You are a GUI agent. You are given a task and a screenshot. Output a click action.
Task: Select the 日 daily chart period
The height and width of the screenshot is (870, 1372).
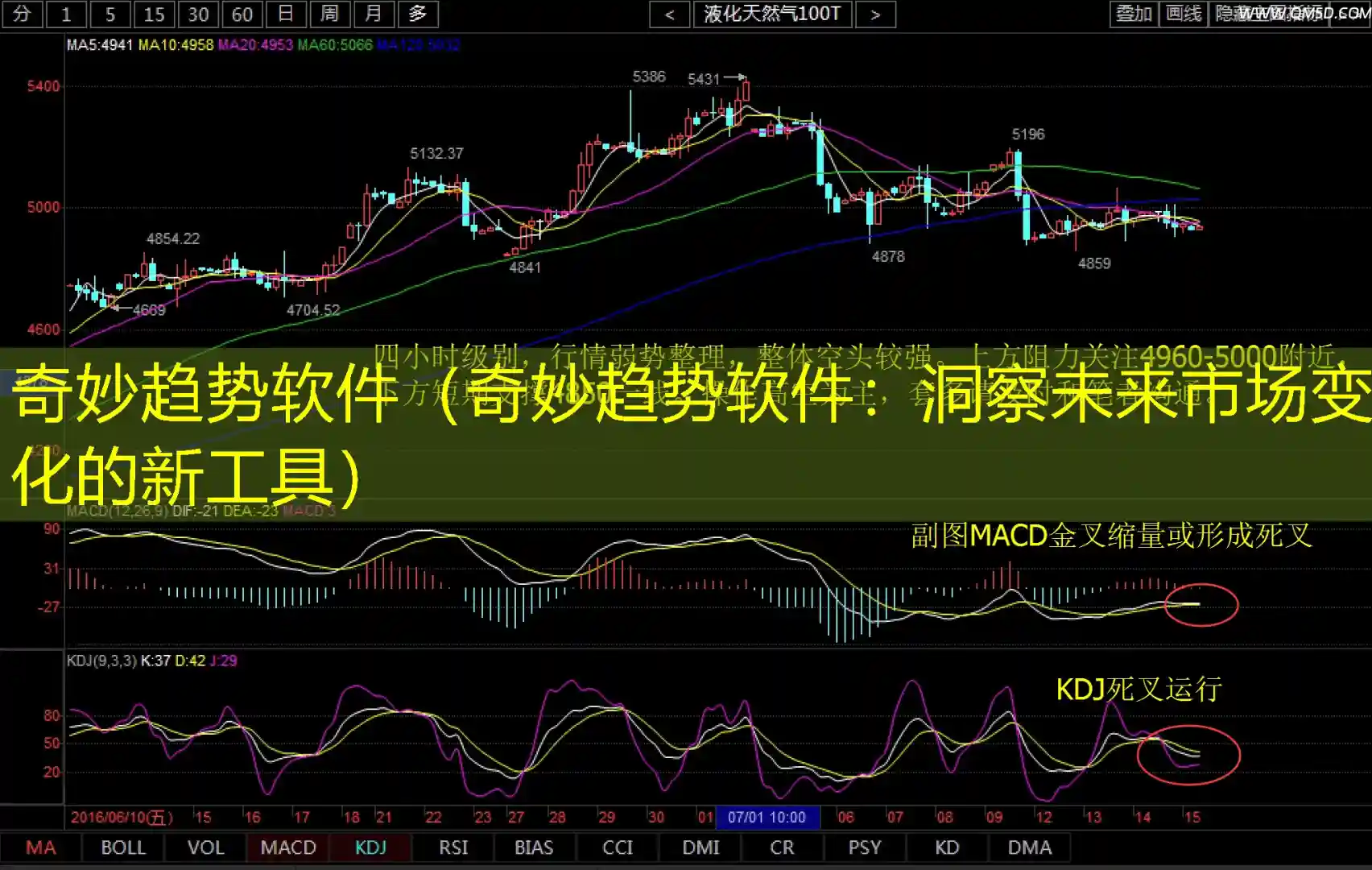click(x=286, y=14)
